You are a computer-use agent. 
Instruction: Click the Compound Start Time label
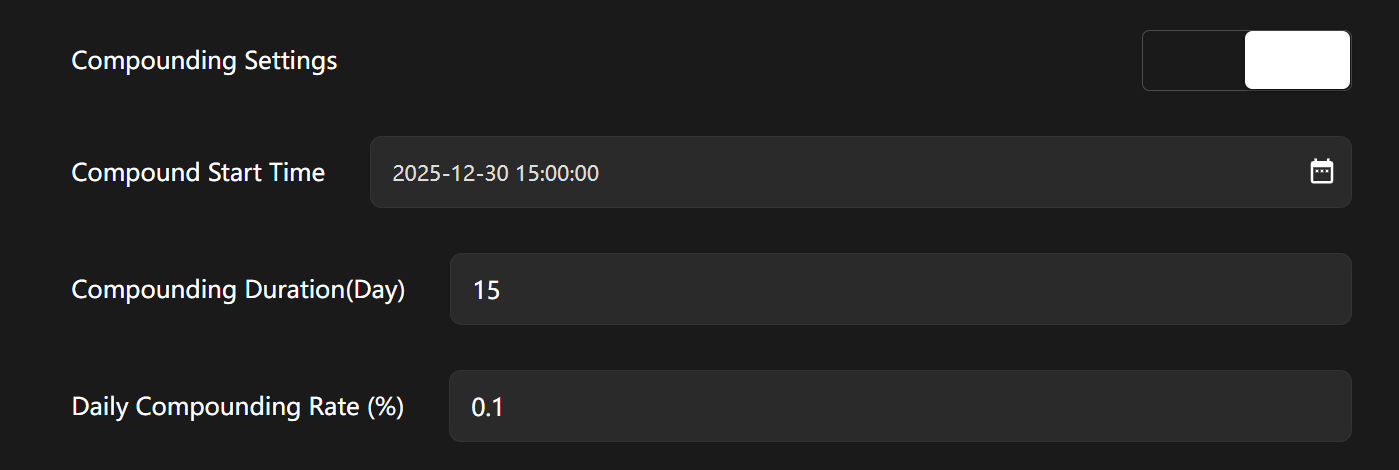coord(198,172)
